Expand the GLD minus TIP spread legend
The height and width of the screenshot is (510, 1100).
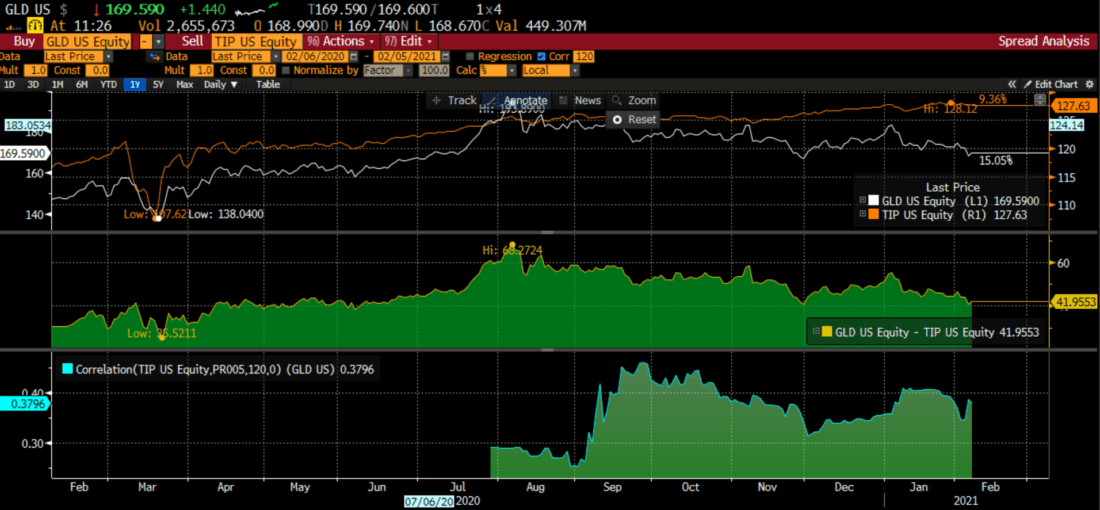pyautogui.click(x=816, y=330)
